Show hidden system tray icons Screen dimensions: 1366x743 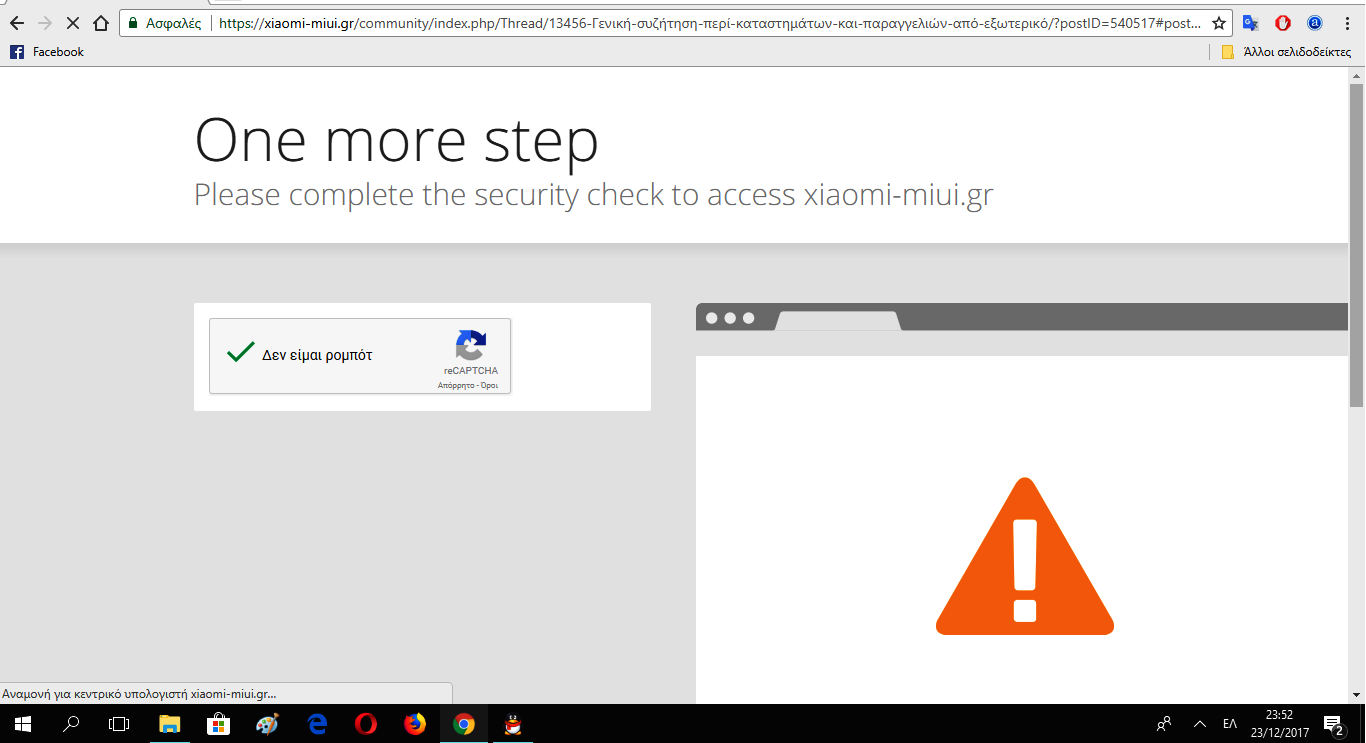1199,723
